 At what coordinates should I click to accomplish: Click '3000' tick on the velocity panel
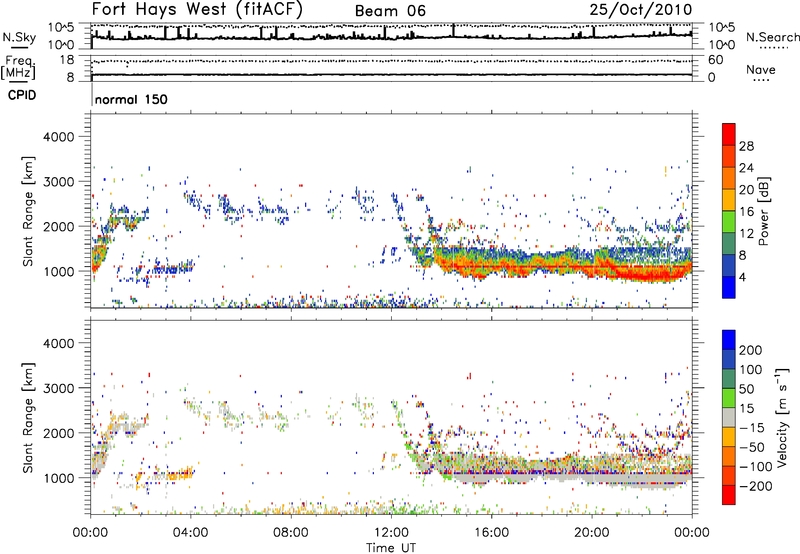[59, 388]
